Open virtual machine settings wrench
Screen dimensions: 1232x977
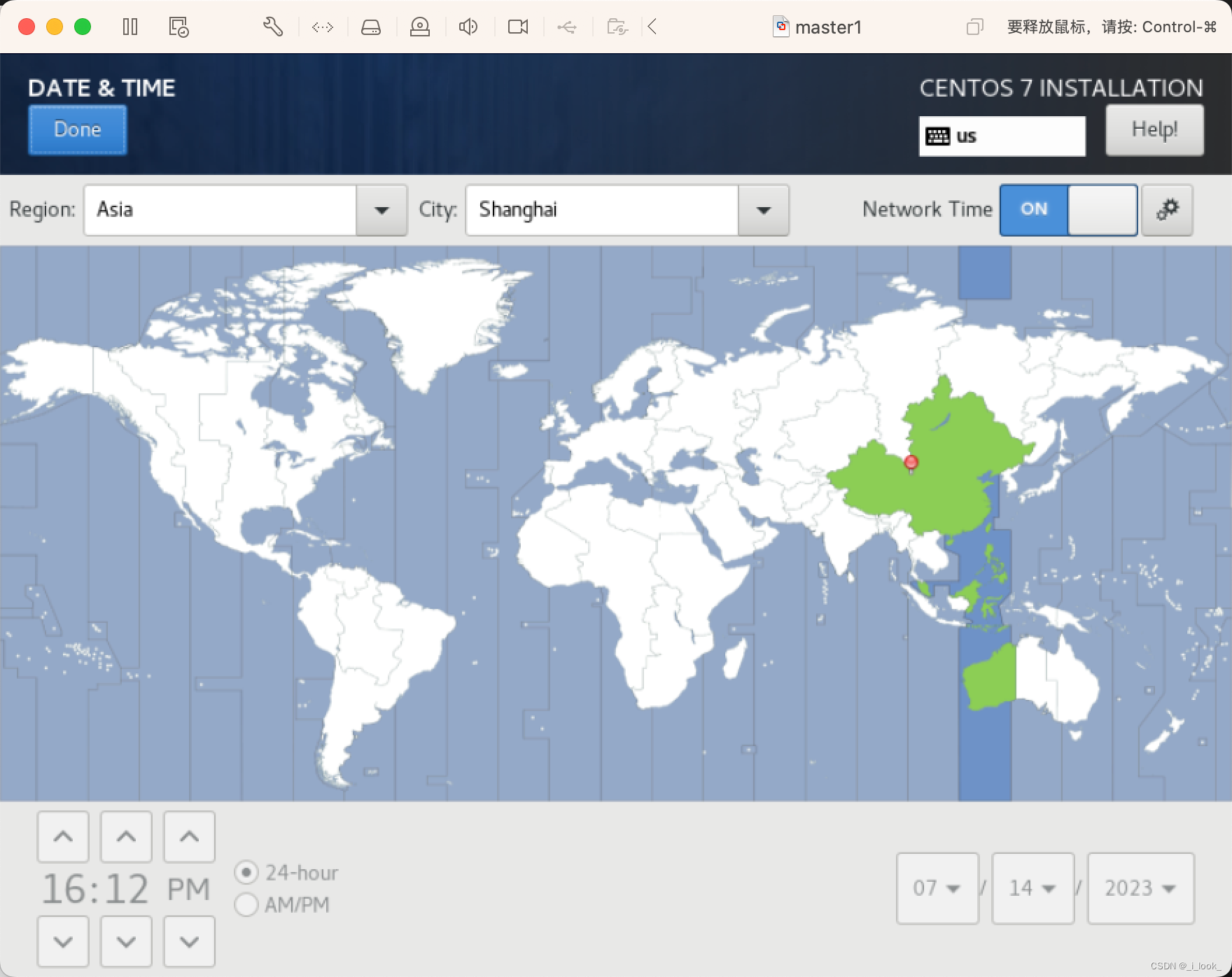pos(273,27)
